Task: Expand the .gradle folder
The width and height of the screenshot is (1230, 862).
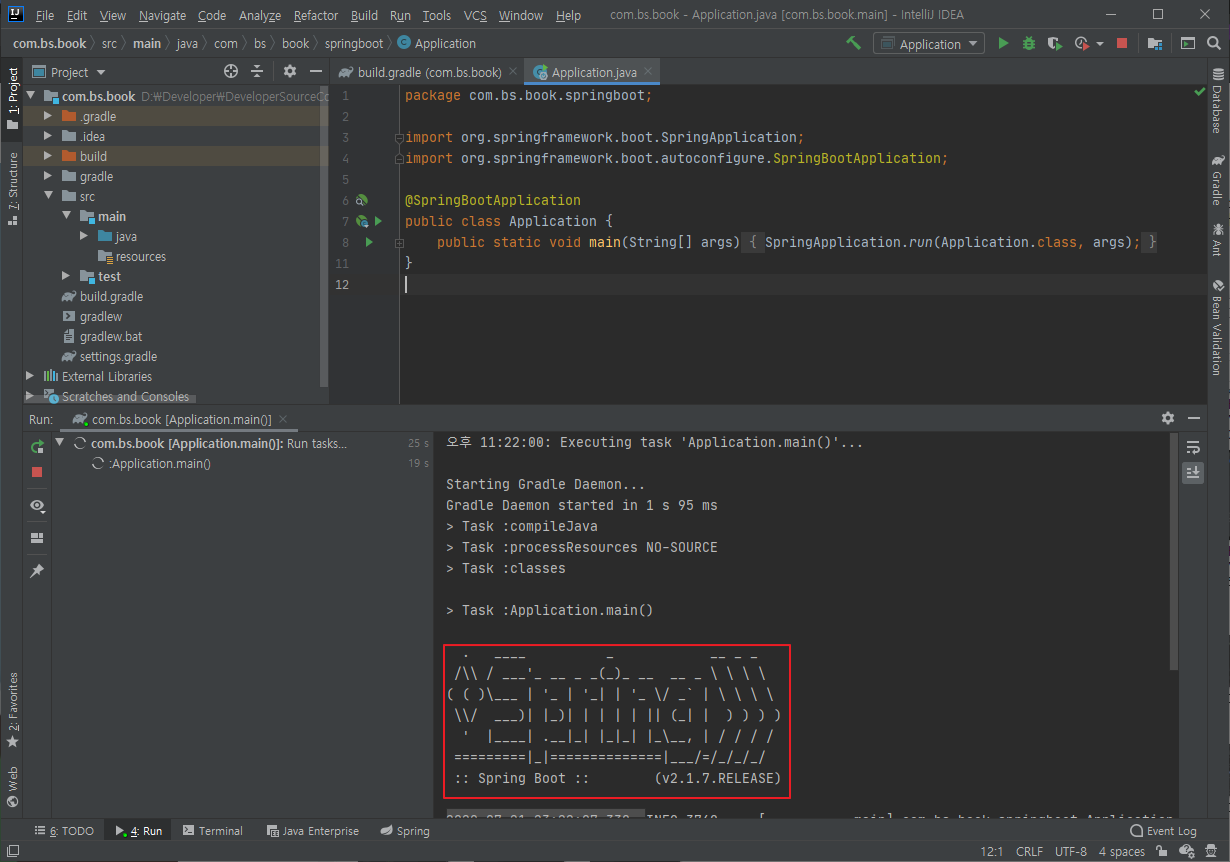Action: coord(47,116)
